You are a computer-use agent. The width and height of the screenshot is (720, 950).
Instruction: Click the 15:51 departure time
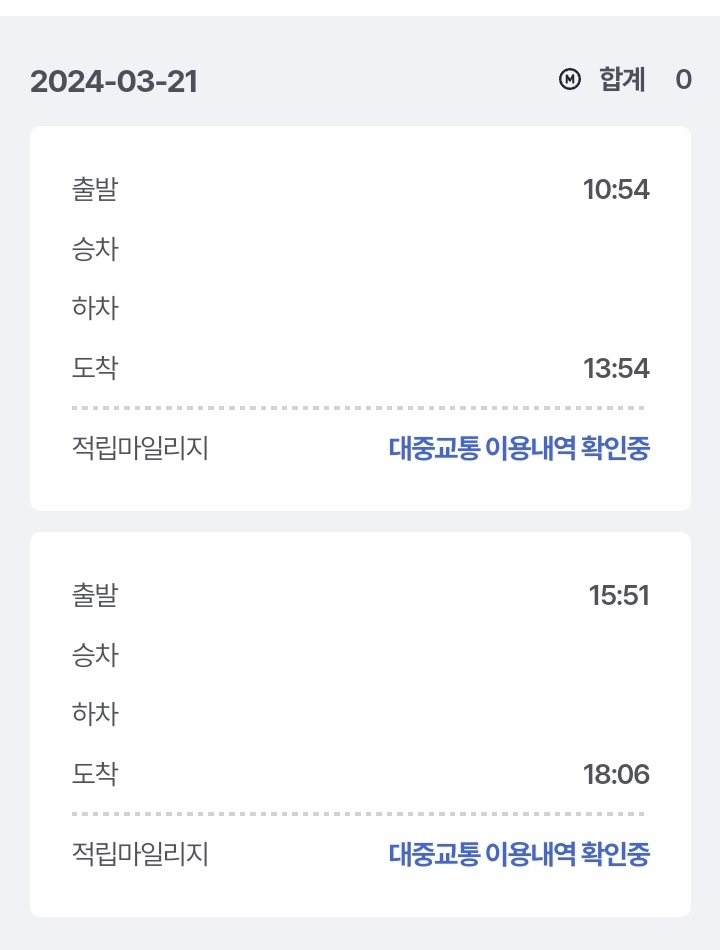coord(619,596)
